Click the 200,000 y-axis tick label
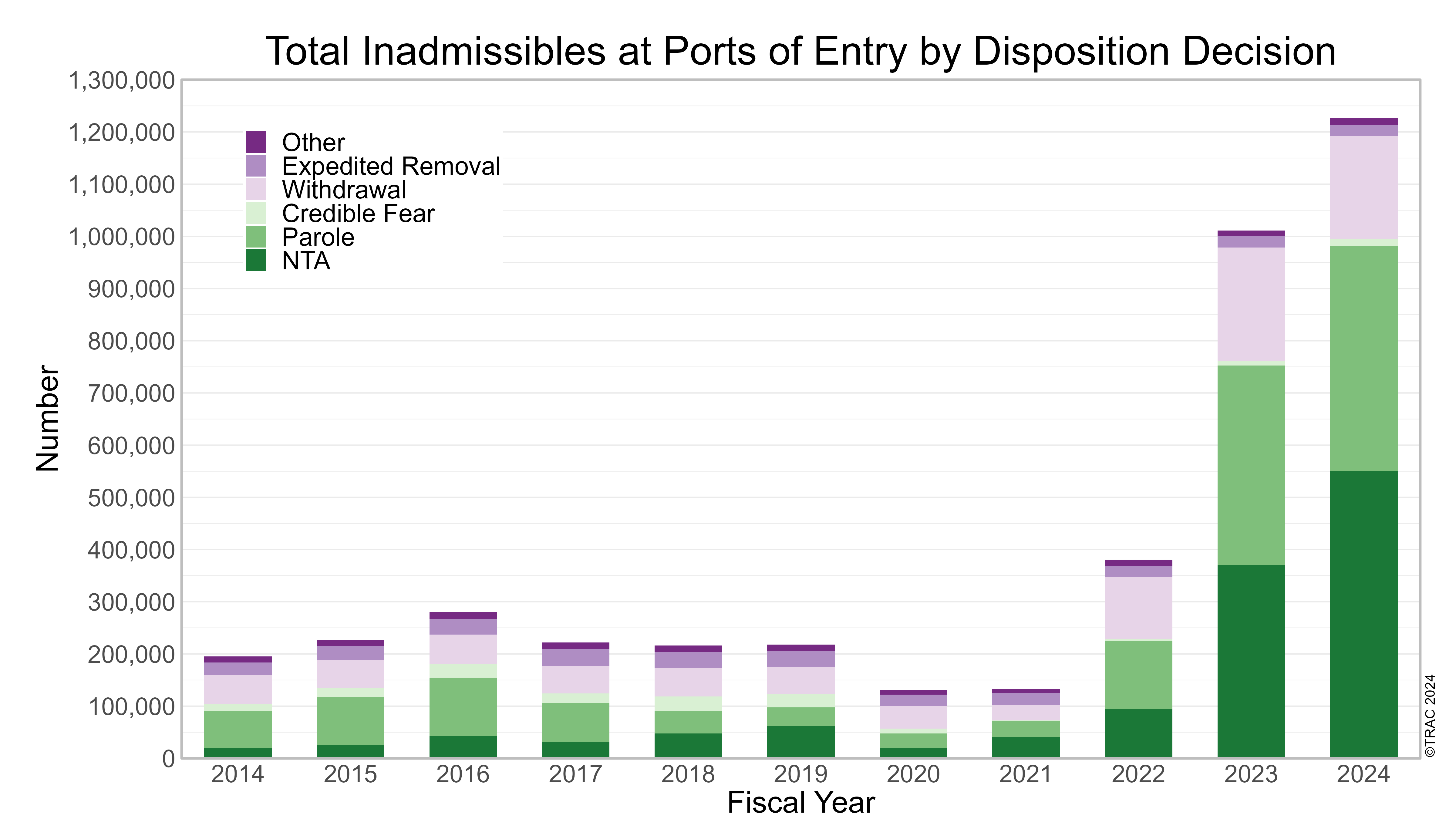The width and height of the screenshot is (1456, 819). (x=131, y=655)
